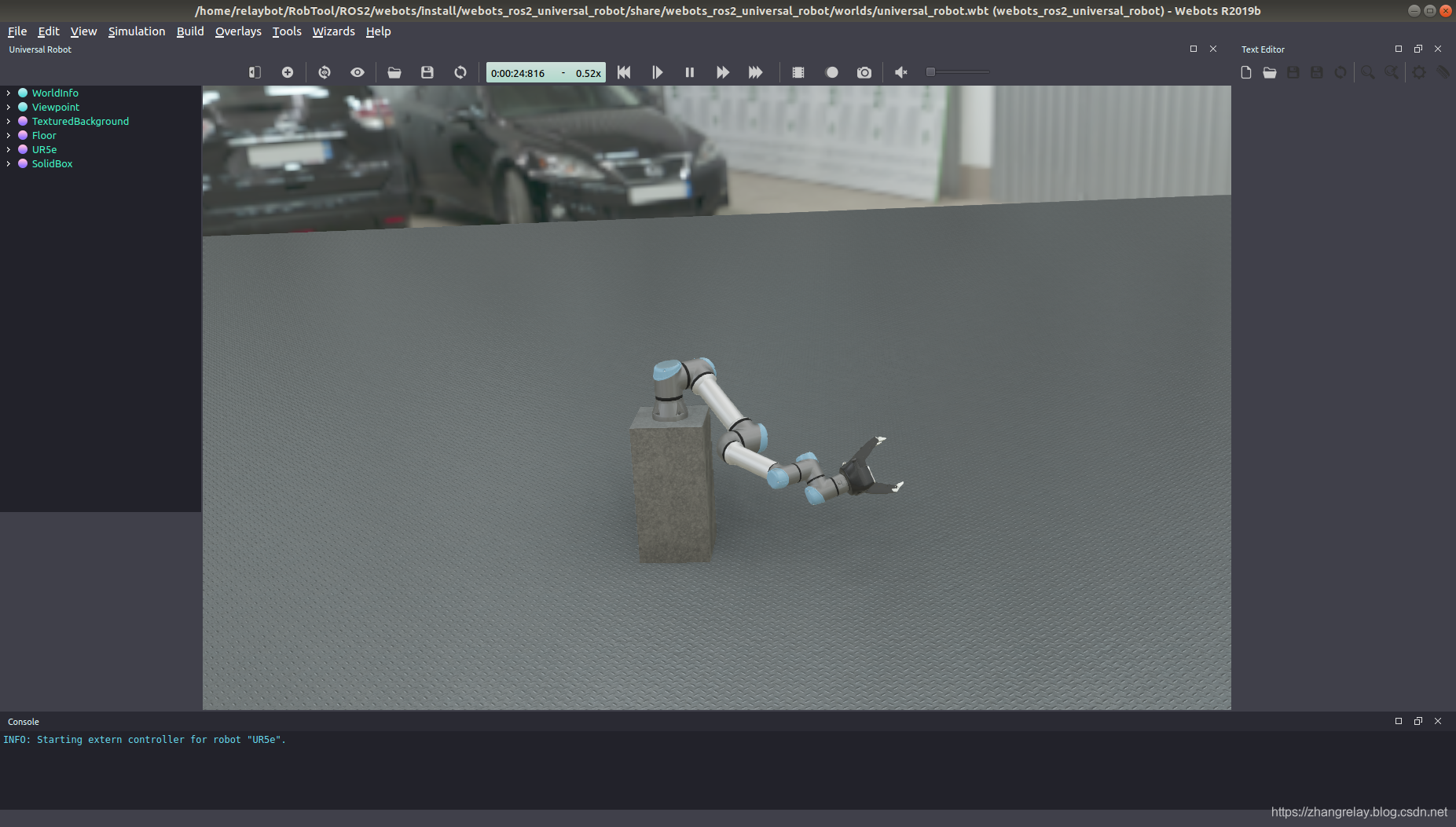Select Floor node in scene tree

coord(44,135)
